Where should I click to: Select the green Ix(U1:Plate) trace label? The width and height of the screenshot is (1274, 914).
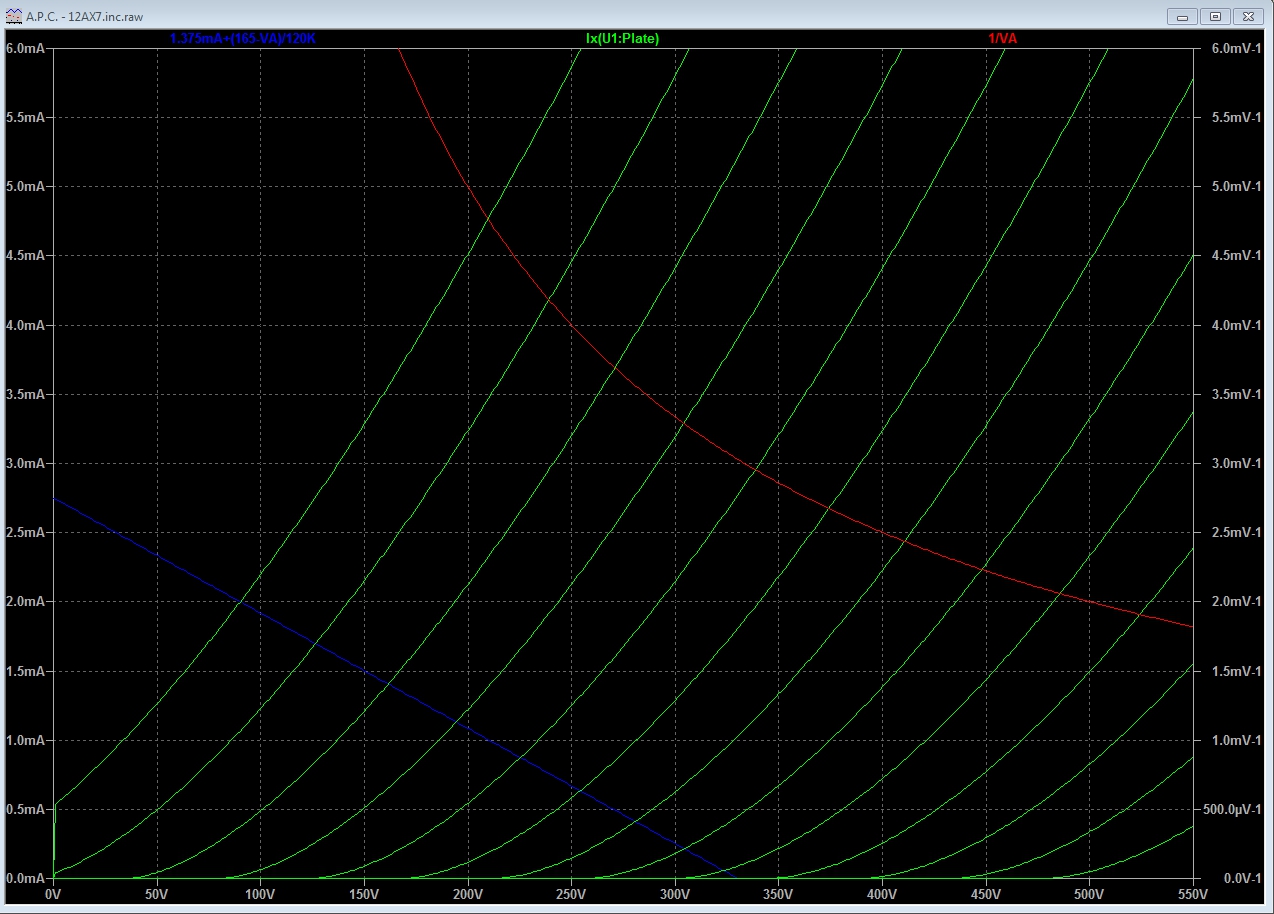click(x=622, y=38)
